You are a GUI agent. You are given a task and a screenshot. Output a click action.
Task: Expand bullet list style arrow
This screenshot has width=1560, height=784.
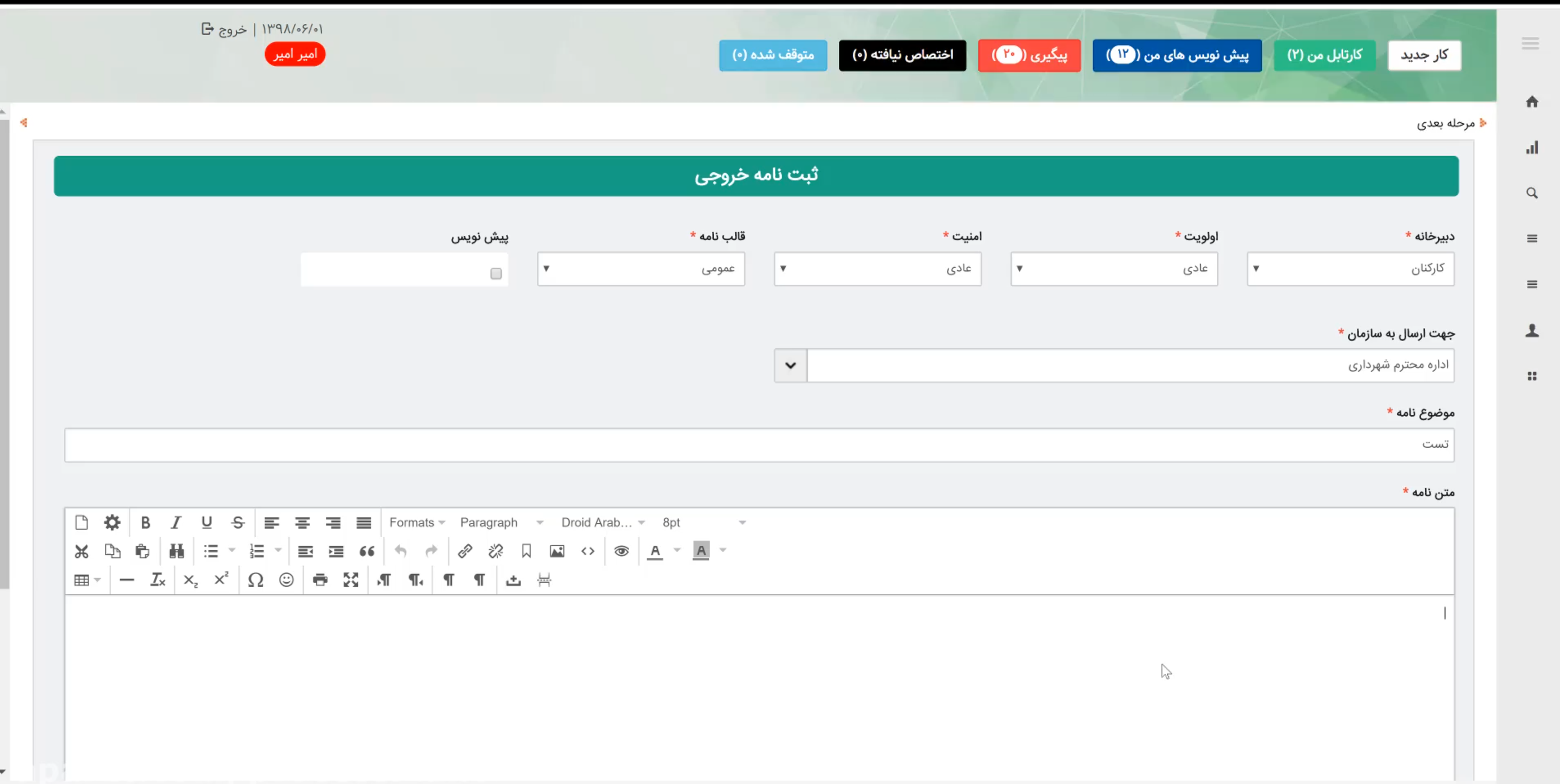click(231, 550)
